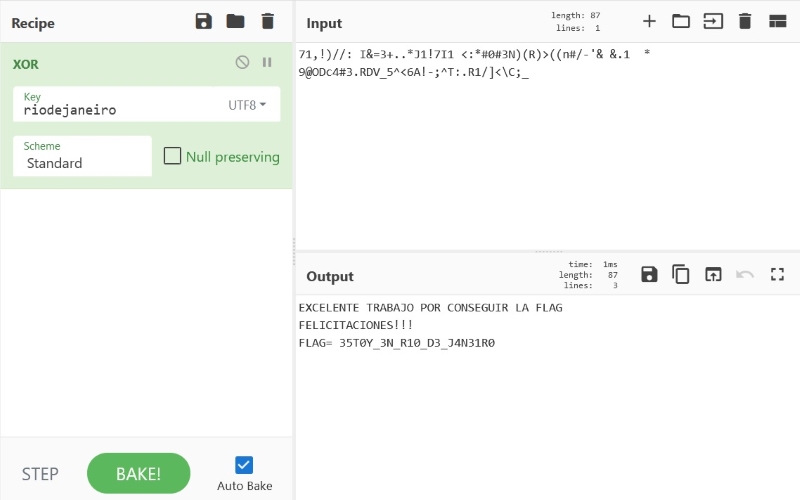
Task: Click the EXCELENTE TRABAJO output line
Action: (430, 308)
